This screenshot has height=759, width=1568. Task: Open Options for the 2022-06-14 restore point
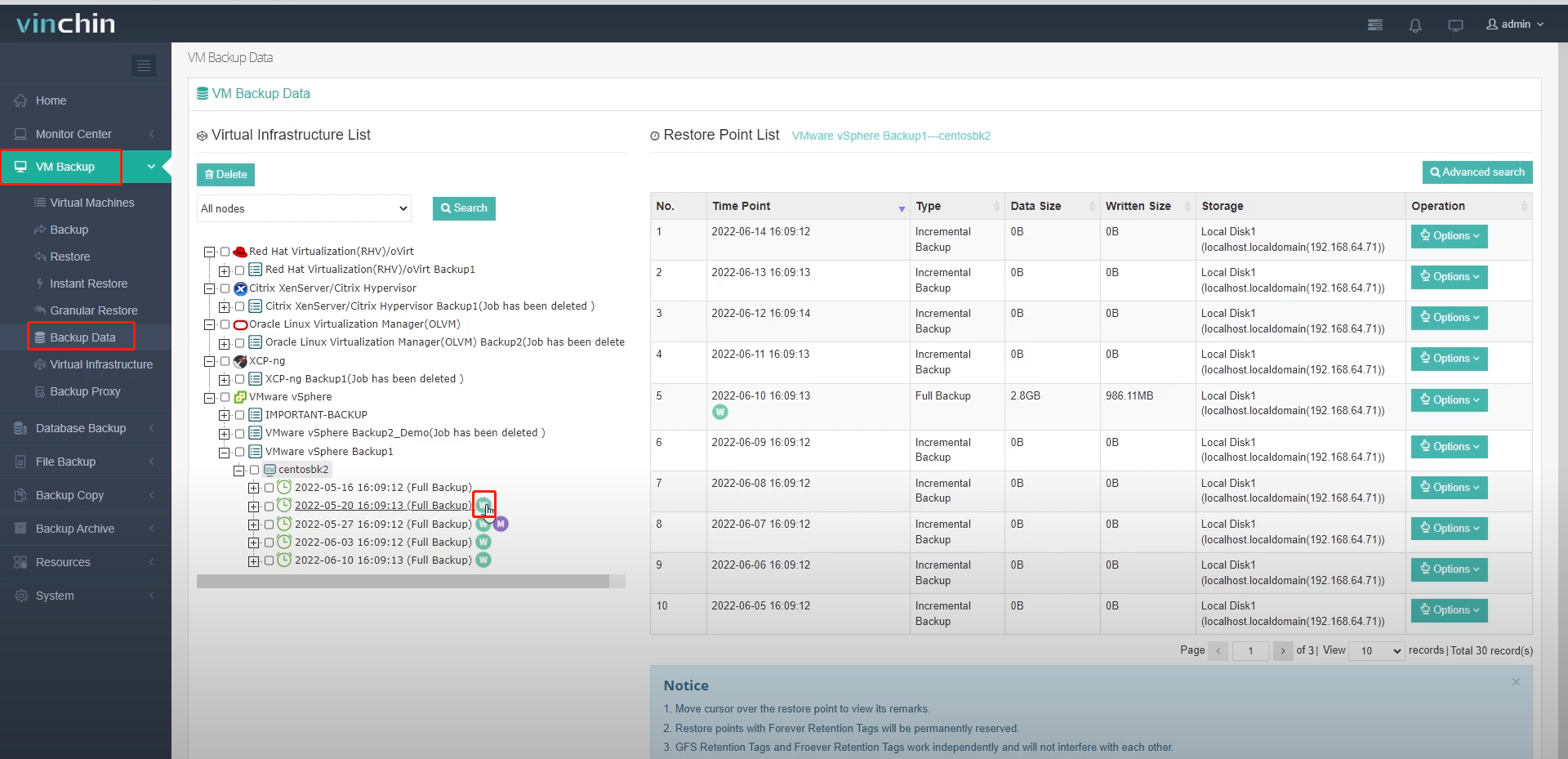[1449, 236]
